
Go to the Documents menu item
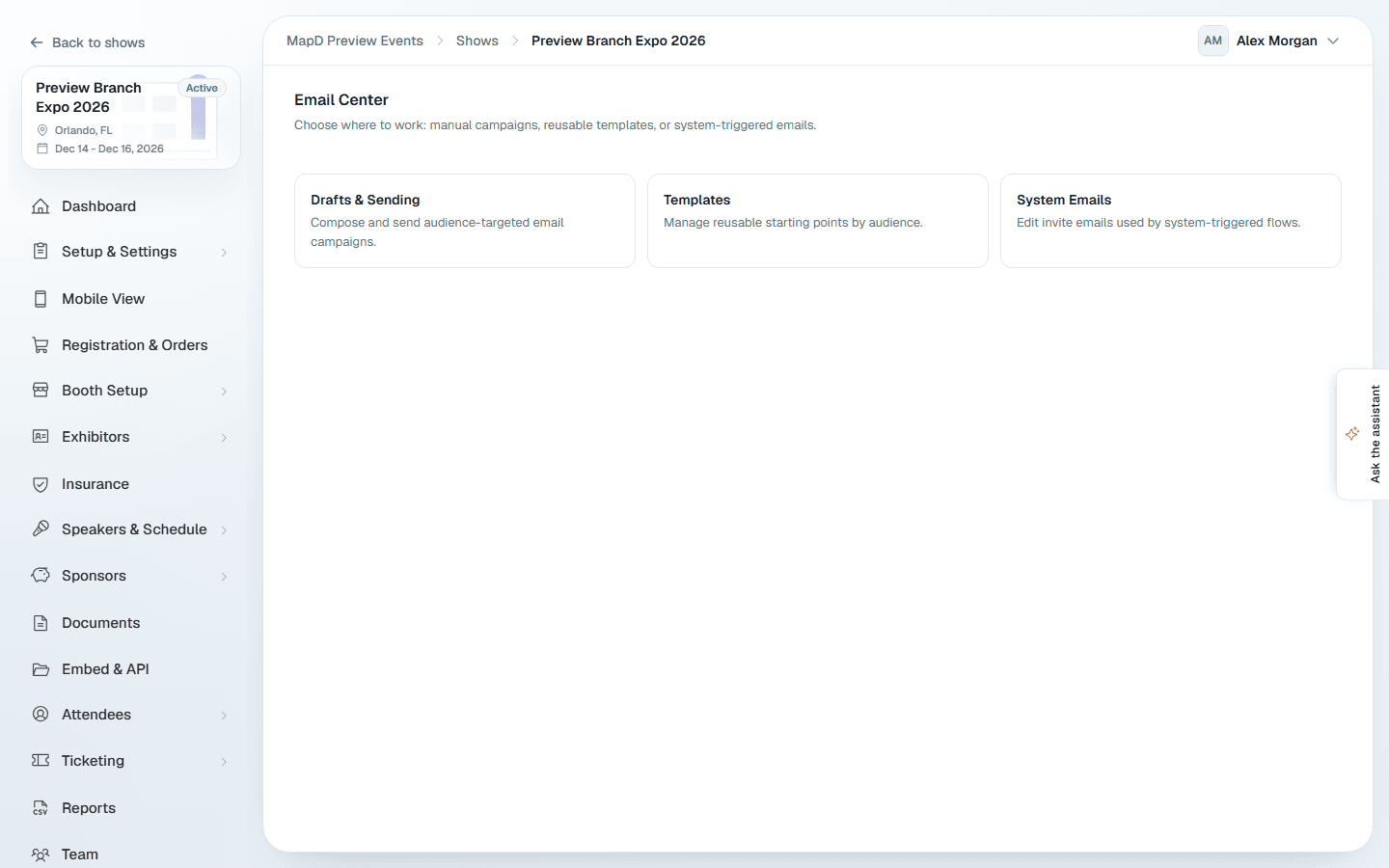tap(131, 623)
